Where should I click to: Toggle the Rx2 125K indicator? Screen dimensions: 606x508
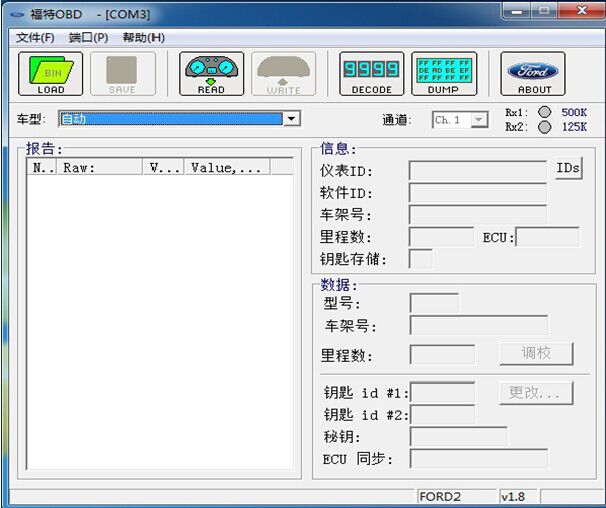click(545, 127)
